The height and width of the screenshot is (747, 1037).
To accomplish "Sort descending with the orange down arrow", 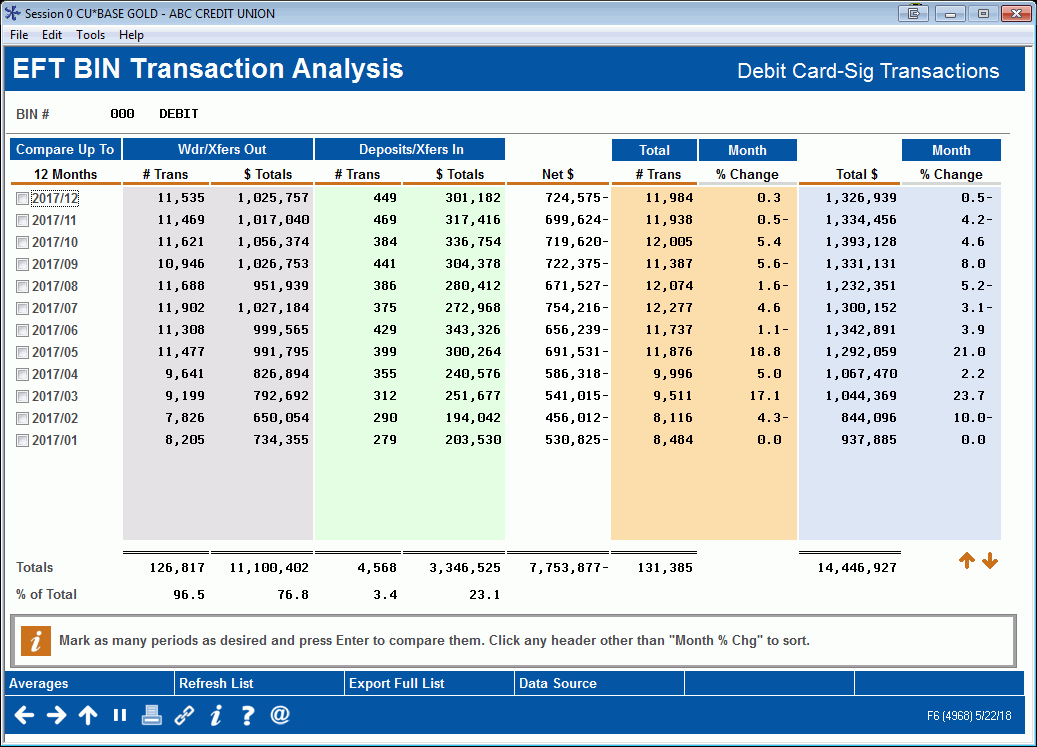I will pos(990,560).
